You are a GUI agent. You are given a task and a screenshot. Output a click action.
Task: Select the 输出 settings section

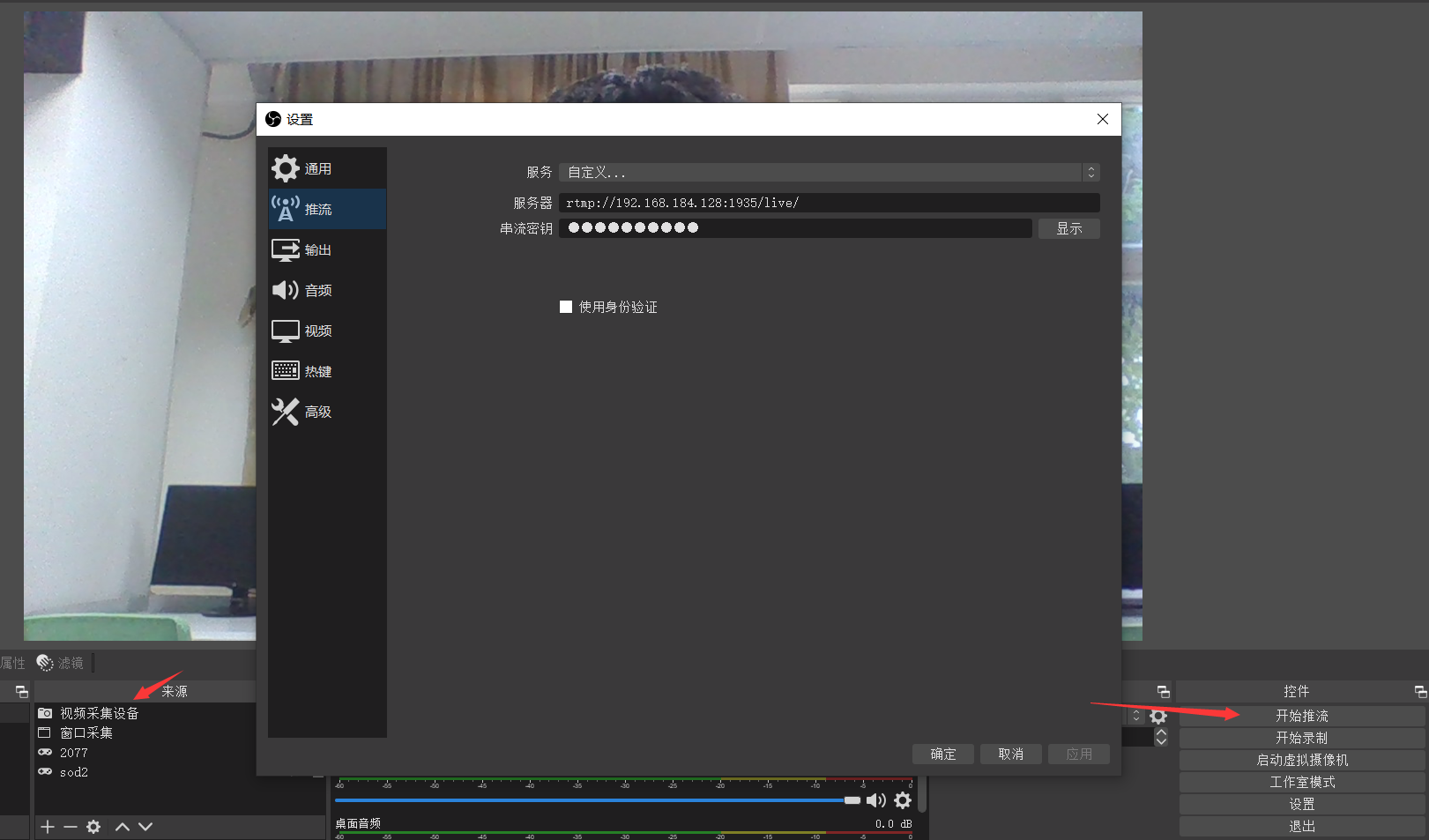pos(317,249)
